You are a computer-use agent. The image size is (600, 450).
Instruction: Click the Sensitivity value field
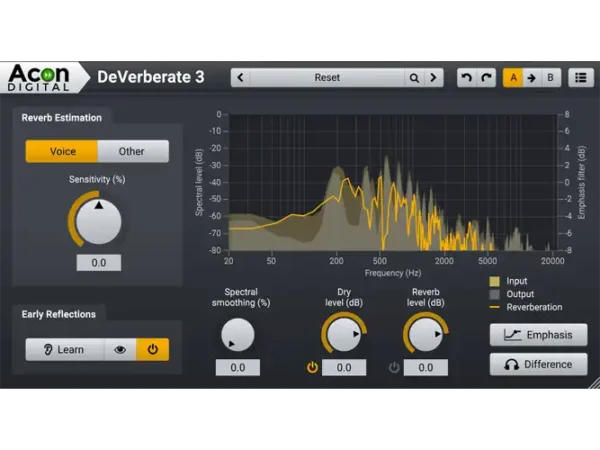tap(99, 262)
